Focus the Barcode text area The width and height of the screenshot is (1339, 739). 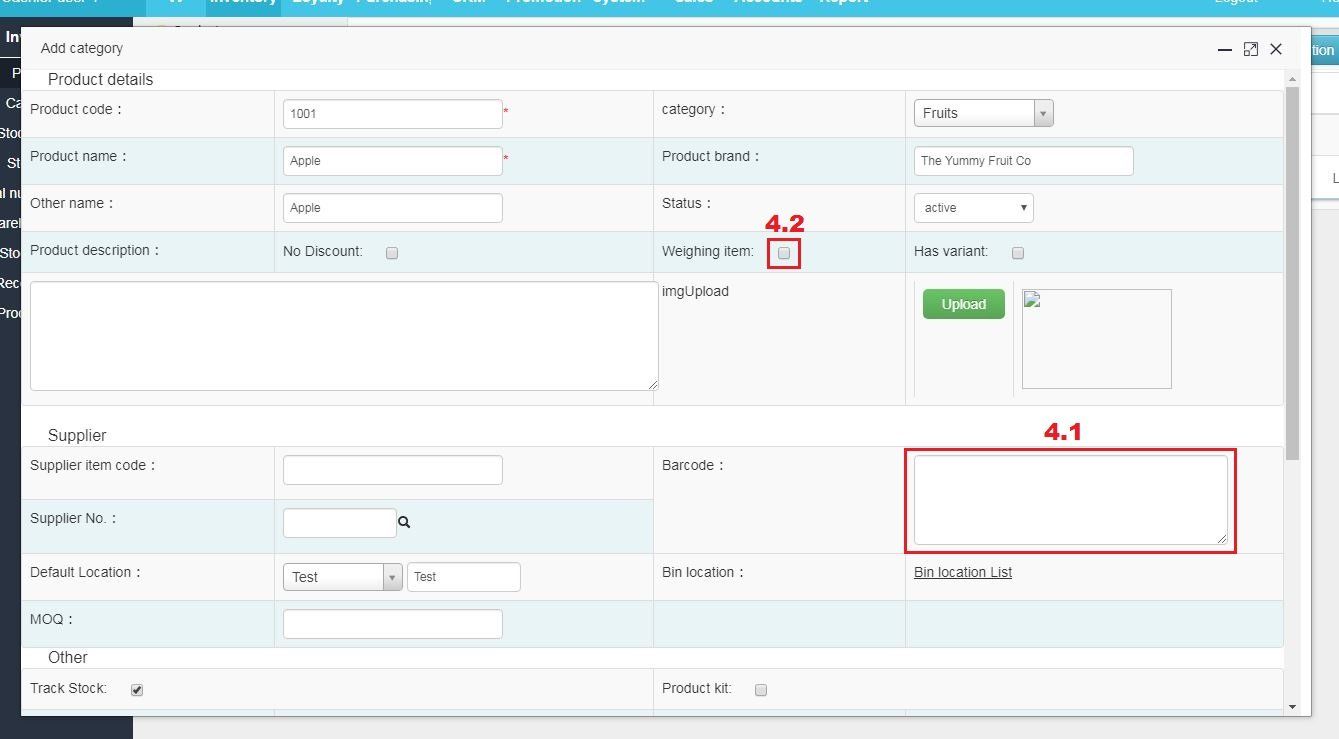tap(1070, 500)
